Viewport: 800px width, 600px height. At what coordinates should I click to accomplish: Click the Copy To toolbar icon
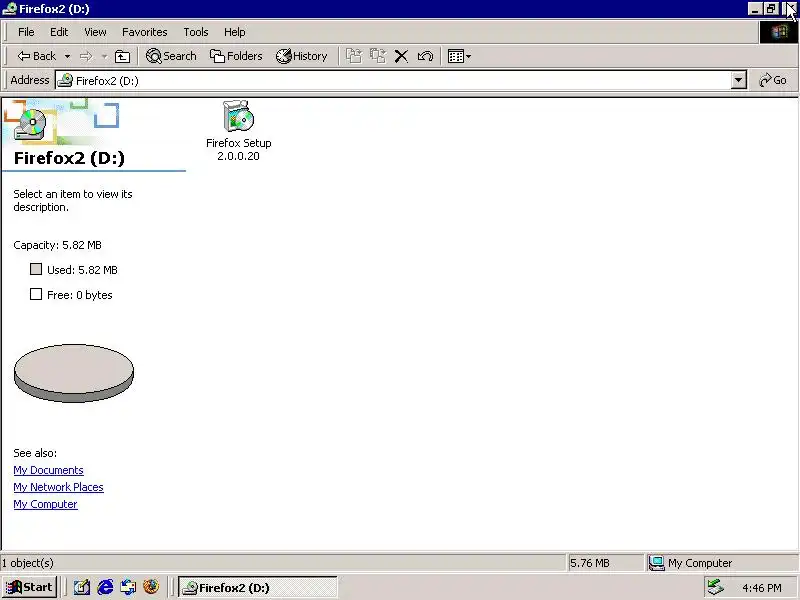click(x=378, y=56)
